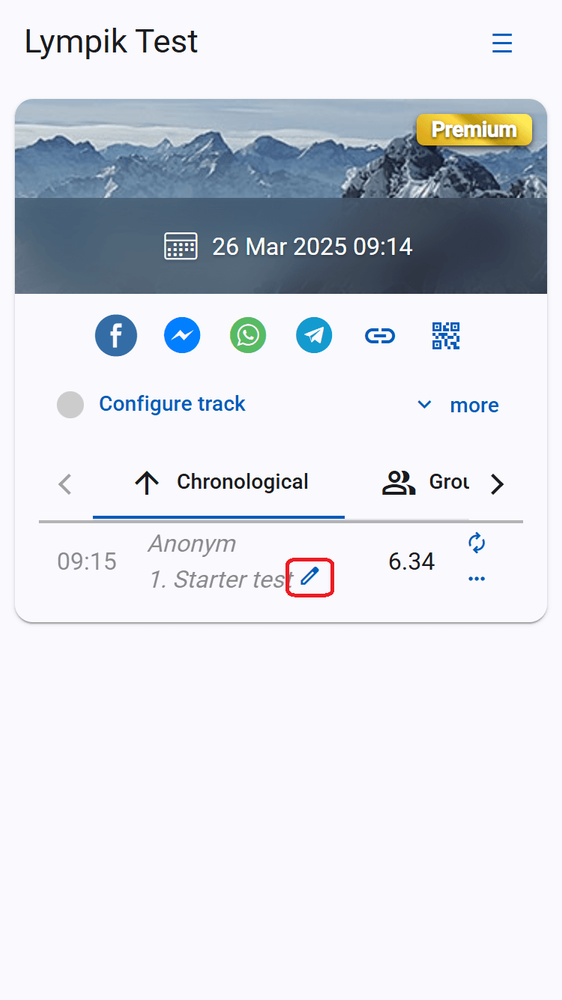
Task: Click the Premium badge
Action: click(474, 129)
